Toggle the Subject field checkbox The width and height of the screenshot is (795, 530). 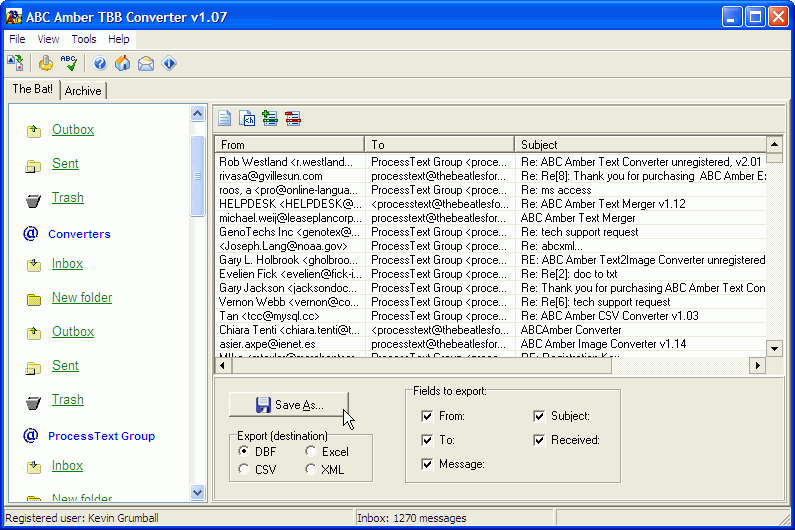click(539, 416)
